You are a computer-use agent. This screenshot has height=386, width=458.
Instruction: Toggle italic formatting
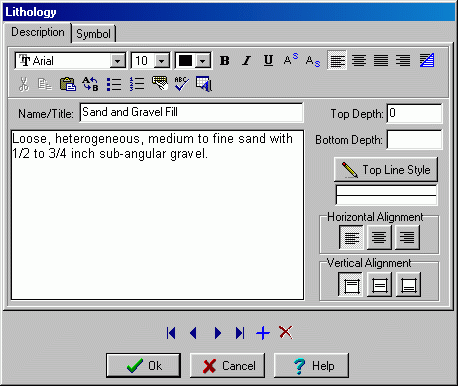(x=247, y=61)
